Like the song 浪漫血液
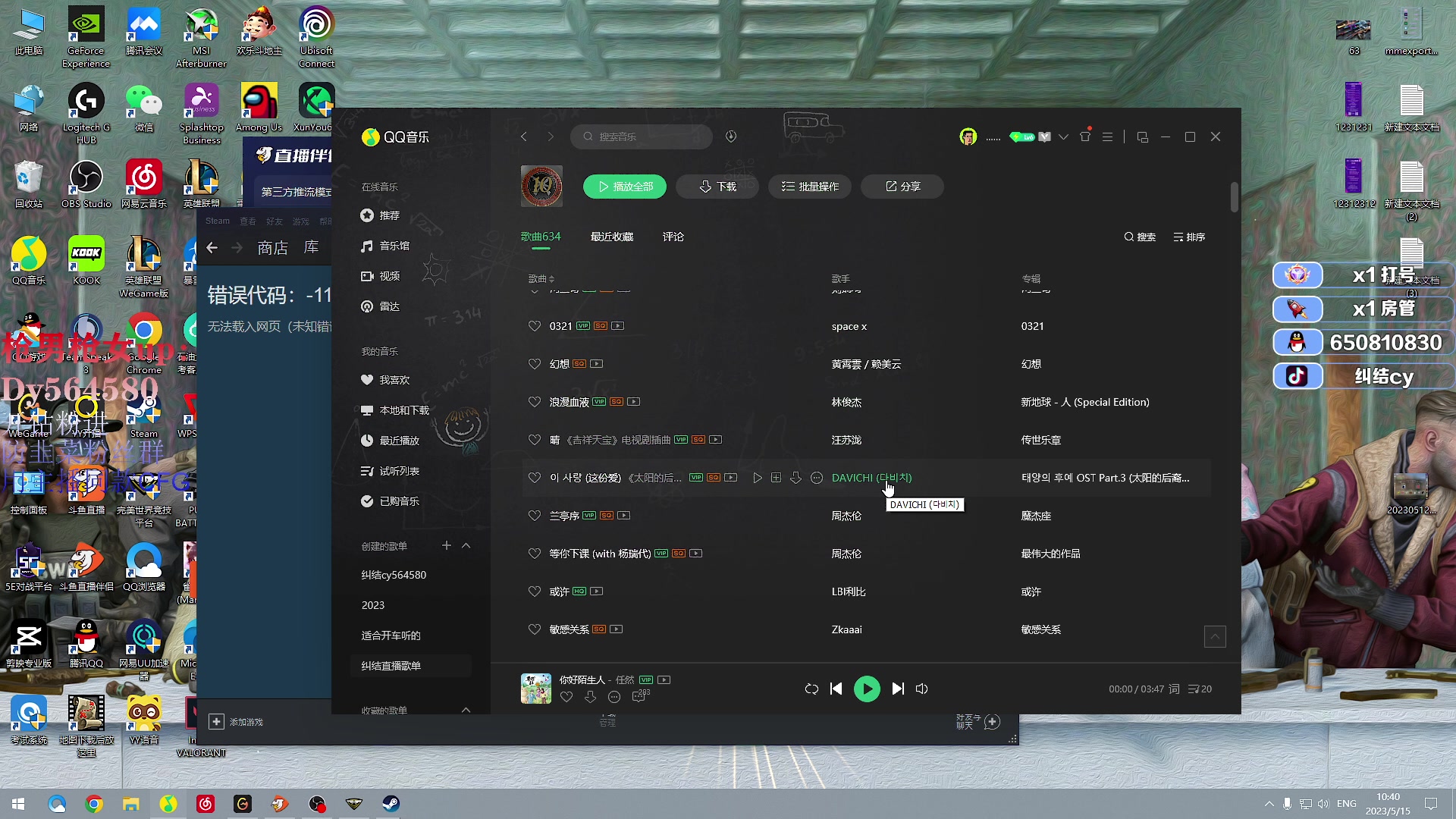1456x819 pixels. [x=535, y=402]
